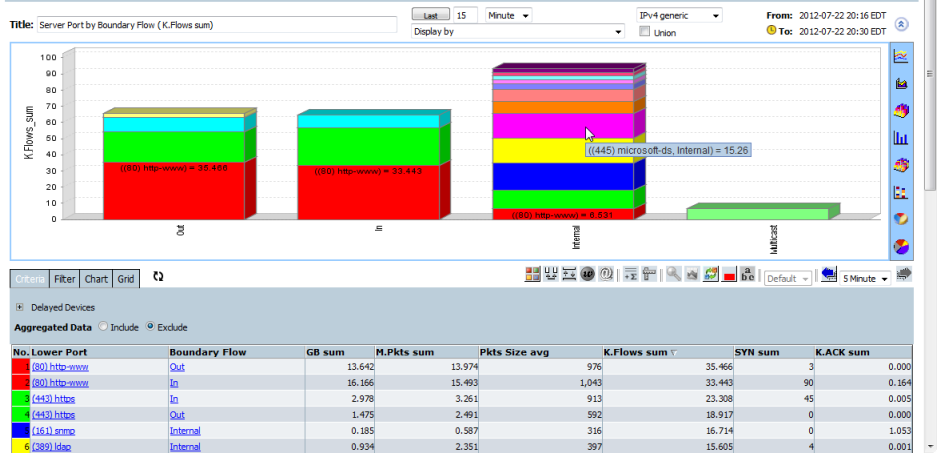Screen dimensions: 937x453
Task: Open the '5 Minute' interval dropdown
Action: point(865,278)
